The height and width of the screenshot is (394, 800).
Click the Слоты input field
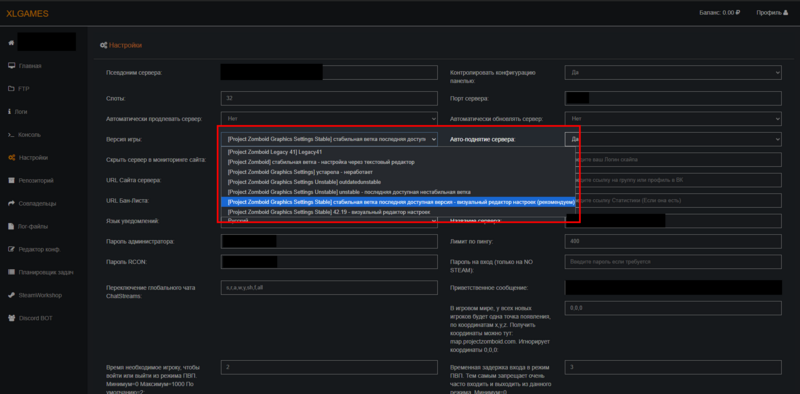tap(329, 98)
